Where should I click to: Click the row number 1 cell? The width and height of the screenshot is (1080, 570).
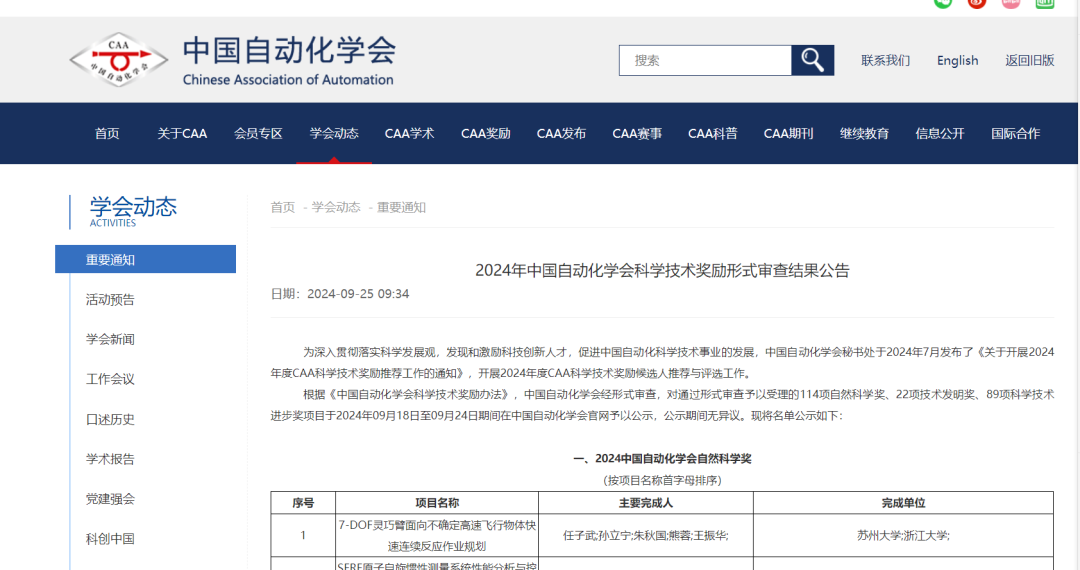click(x=303, y=535)
